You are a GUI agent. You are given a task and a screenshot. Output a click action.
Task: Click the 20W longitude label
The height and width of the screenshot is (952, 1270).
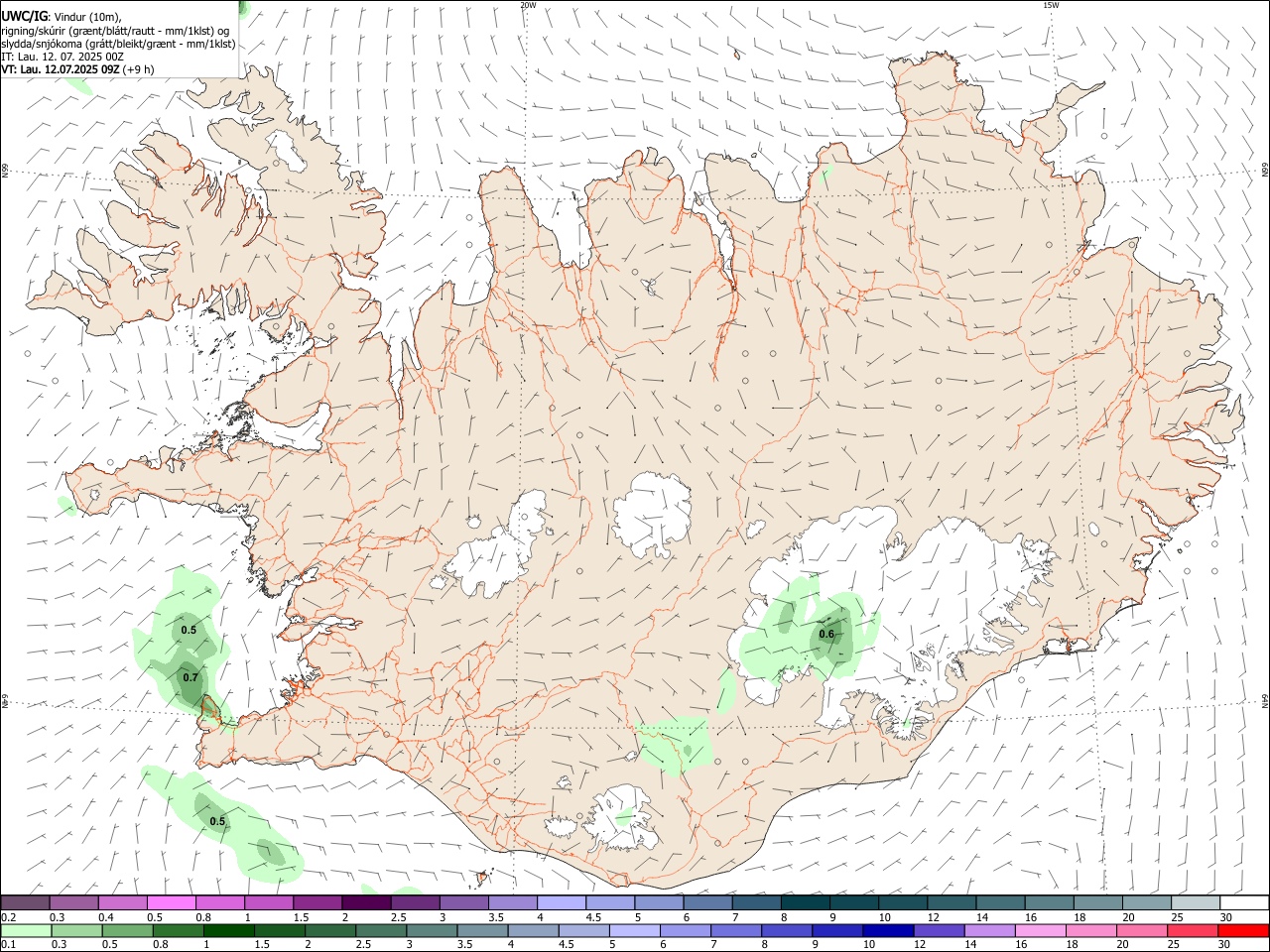pos(528,5)
